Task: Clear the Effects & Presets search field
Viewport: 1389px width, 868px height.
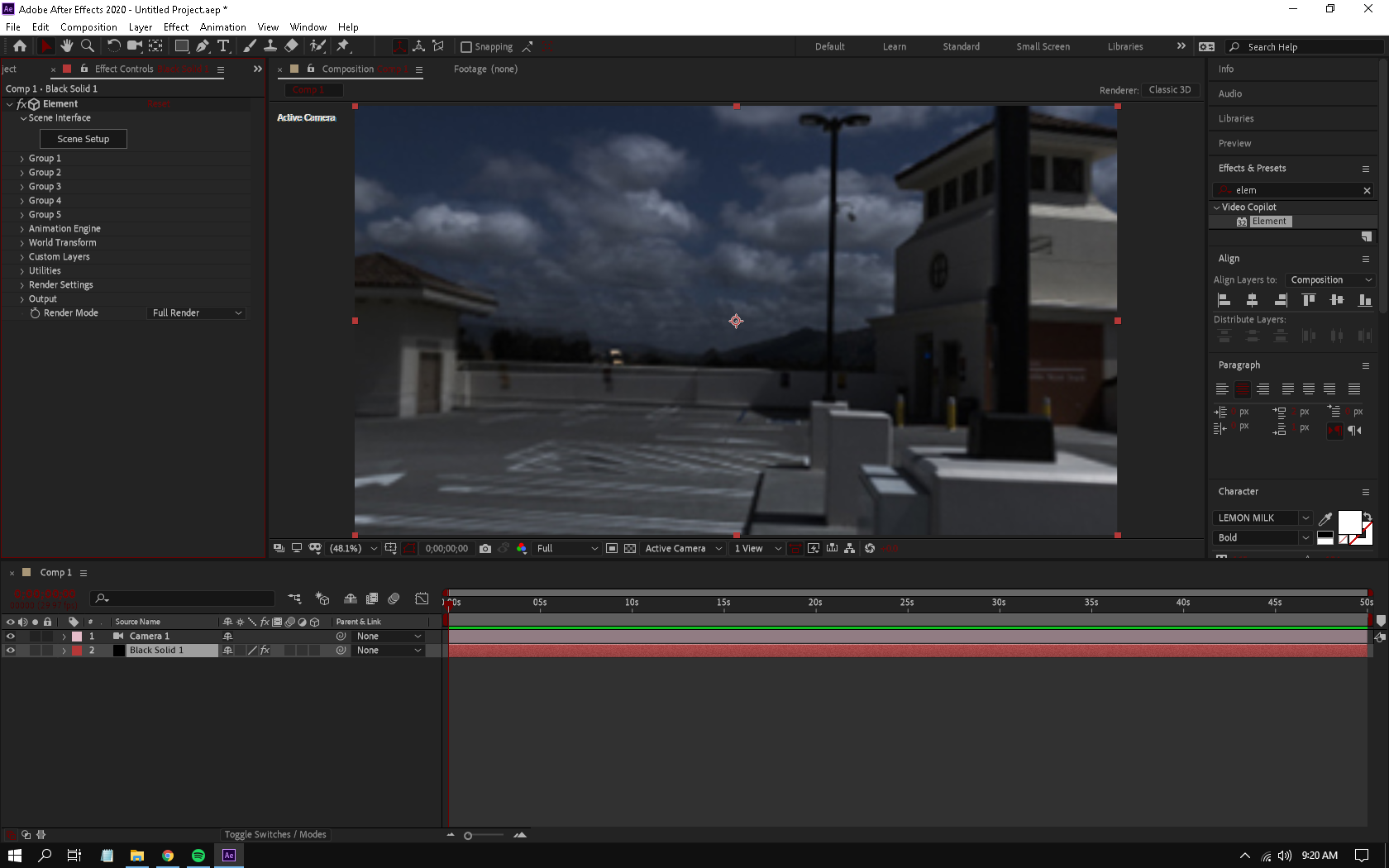Action: coord(1367,190)
